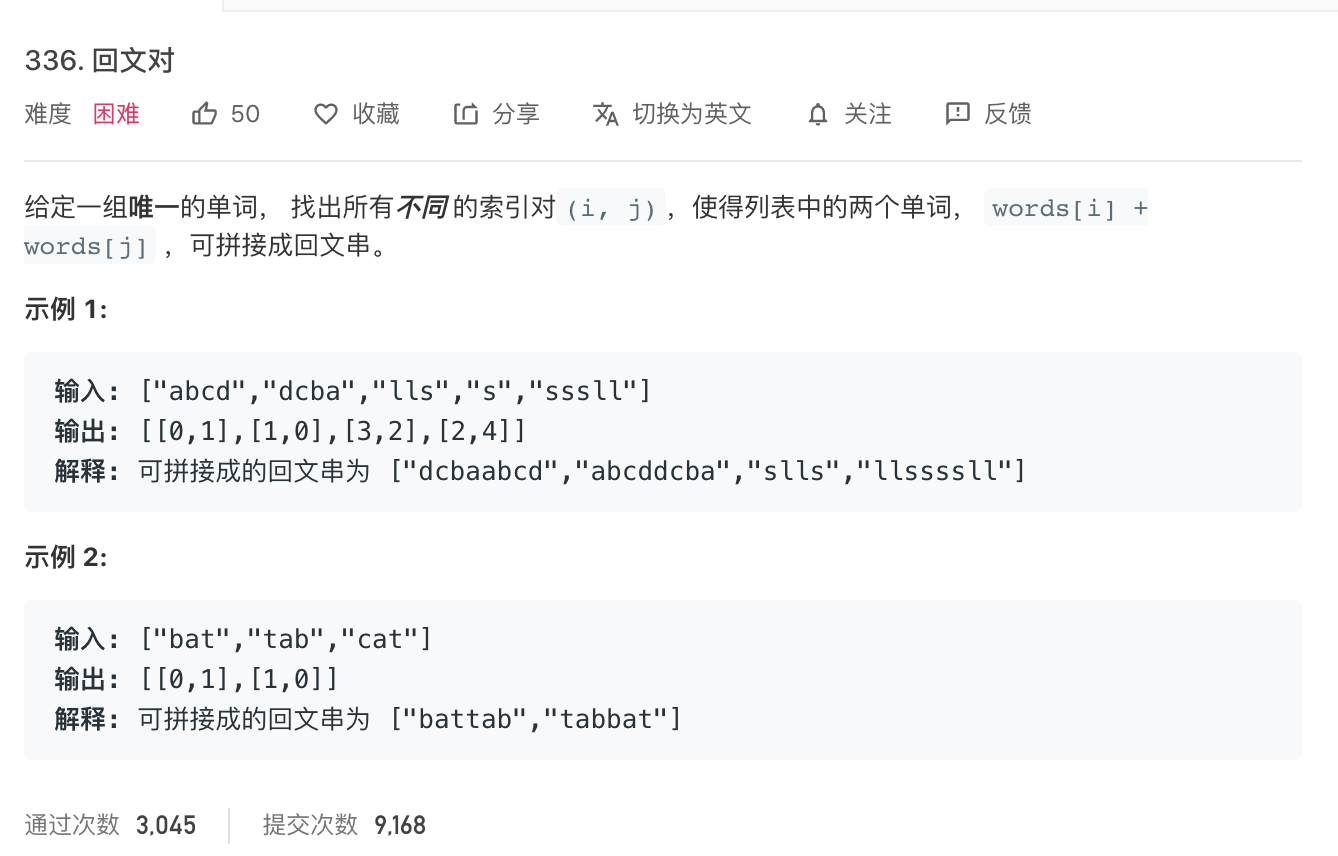Click the translate language icon
The image size is (1338, 856).
[x=606, y=114]
